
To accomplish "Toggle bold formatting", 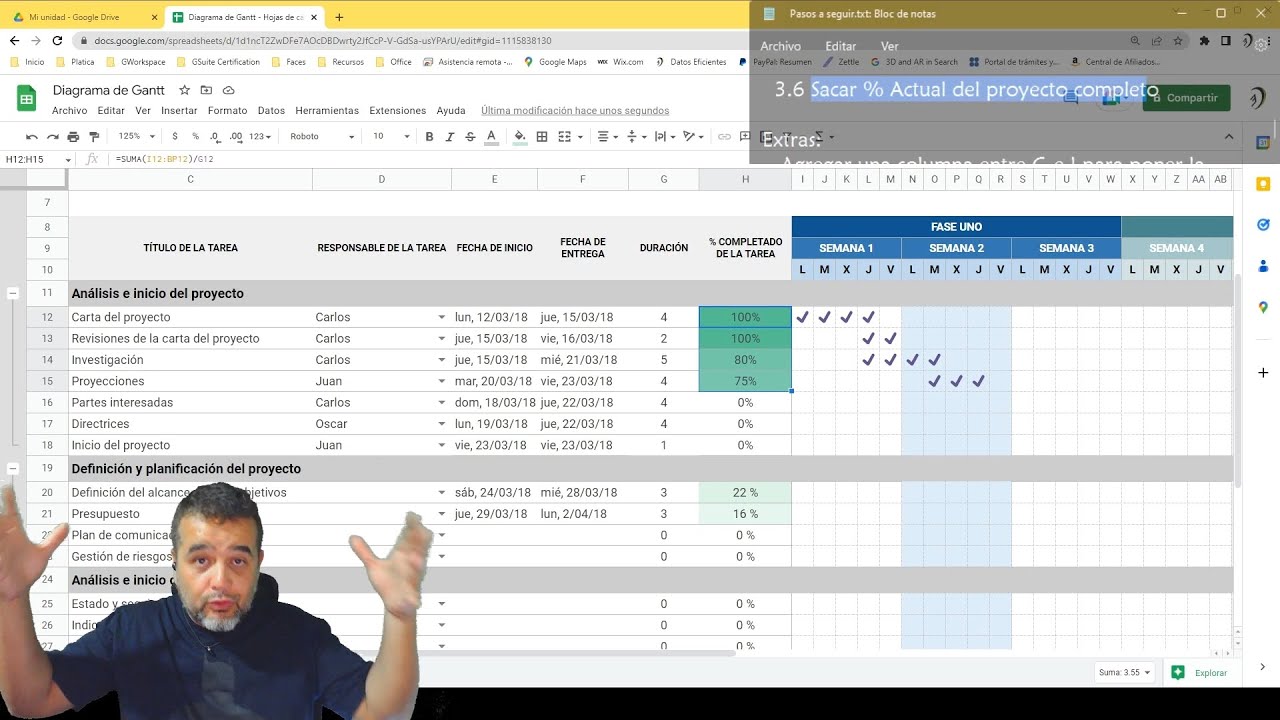I will click(429, 137).
